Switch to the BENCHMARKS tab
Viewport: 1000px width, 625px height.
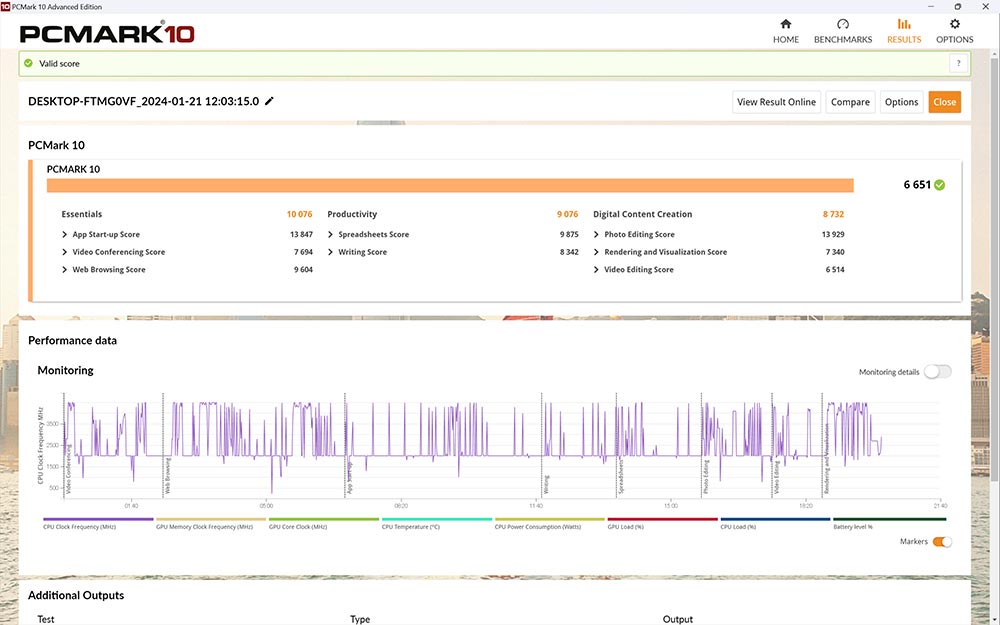point(842,31)
